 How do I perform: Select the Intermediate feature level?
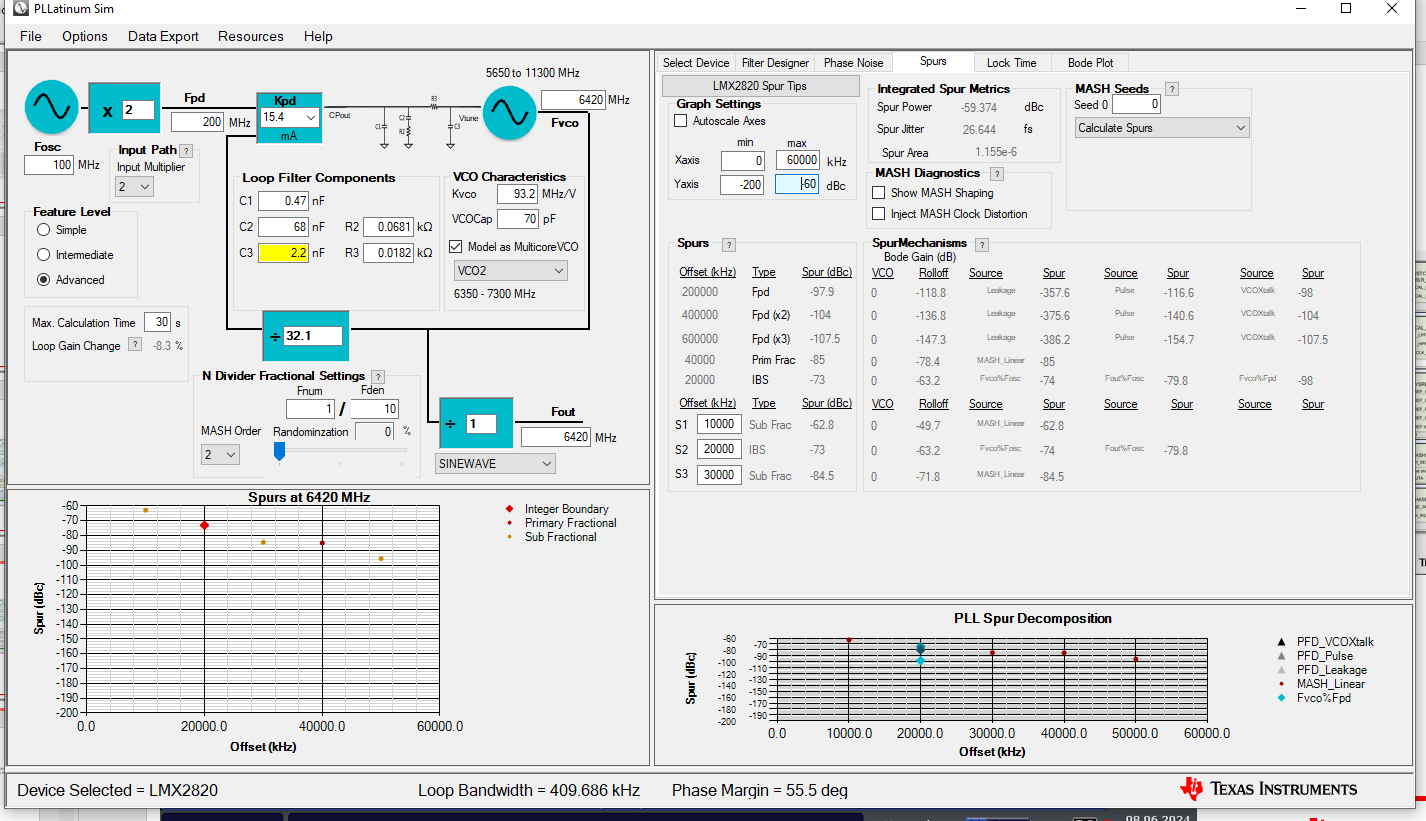pyautogui.click(x=44, y=255)
